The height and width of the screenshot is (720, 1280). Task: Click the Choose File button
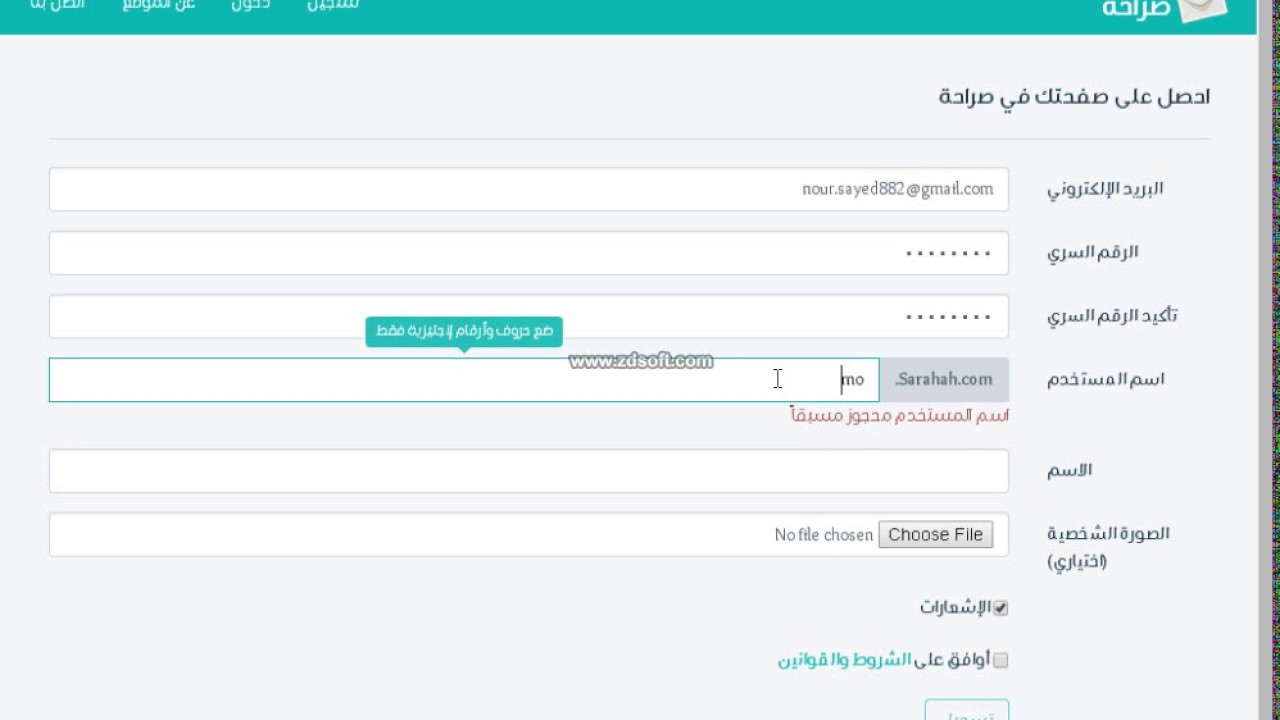(x=935, y=535)
